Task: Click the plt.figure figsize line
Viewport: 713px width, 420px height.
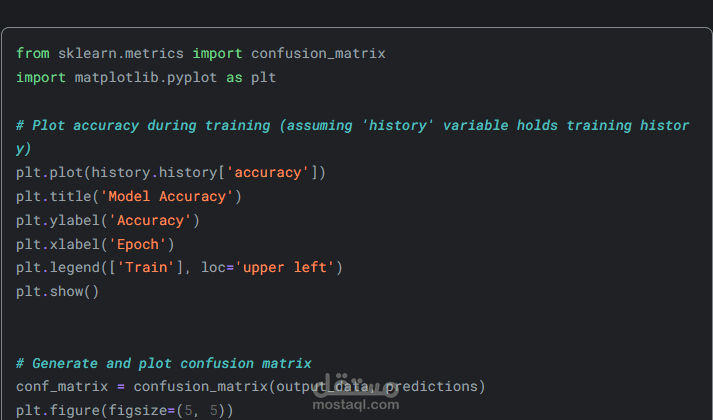Action: (125, 409)
